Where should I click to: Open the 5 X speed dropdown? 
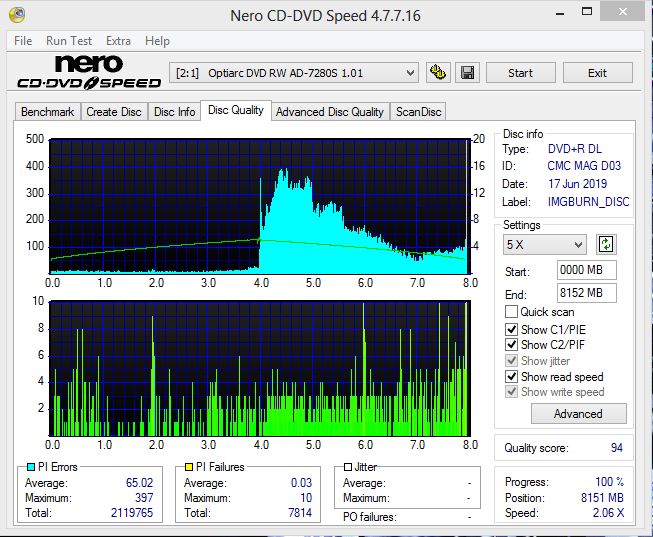pyautogui.click(x=544, y=245)
